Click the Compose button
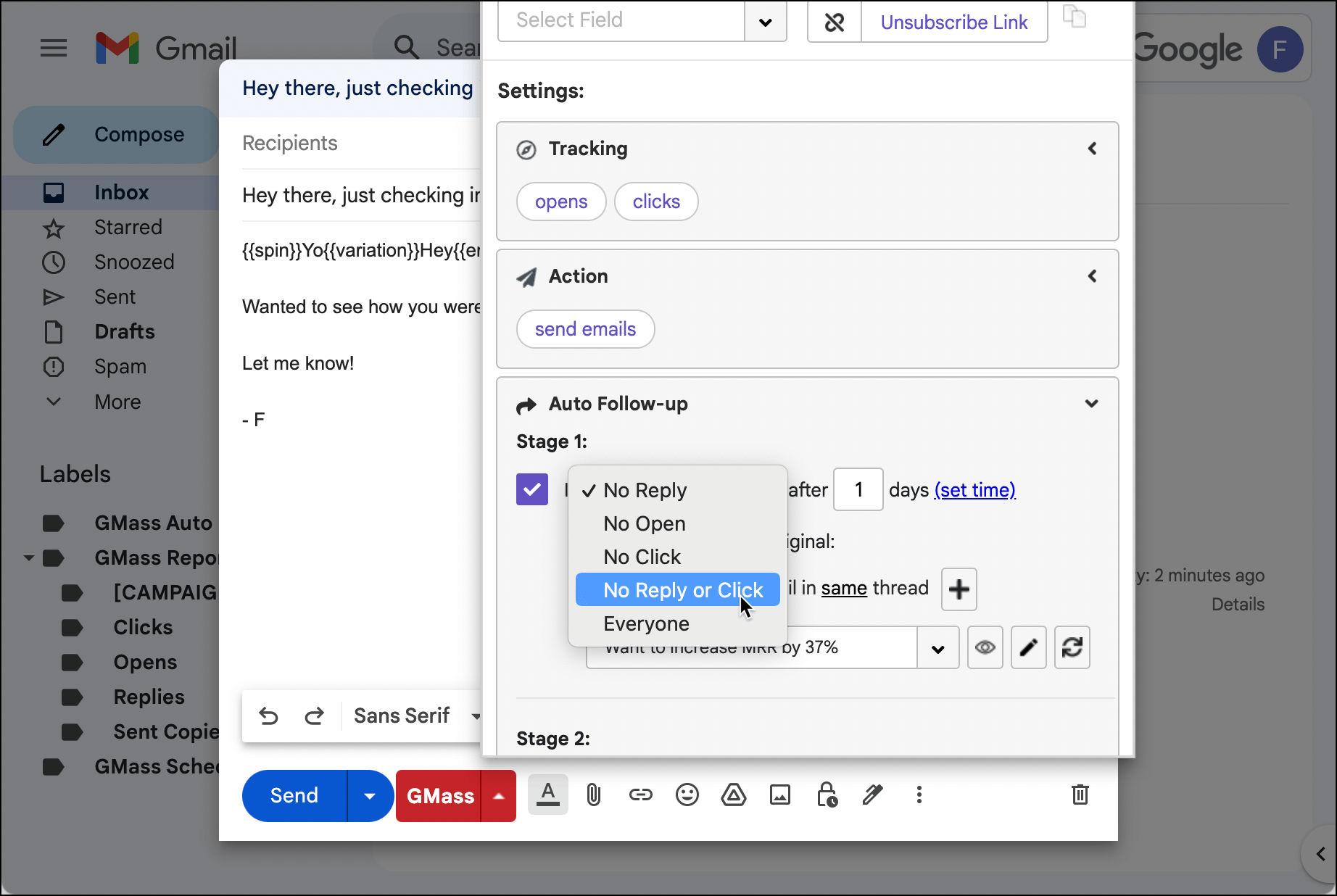Viewport: 1337px width, 896px height. tap(116, 135)
